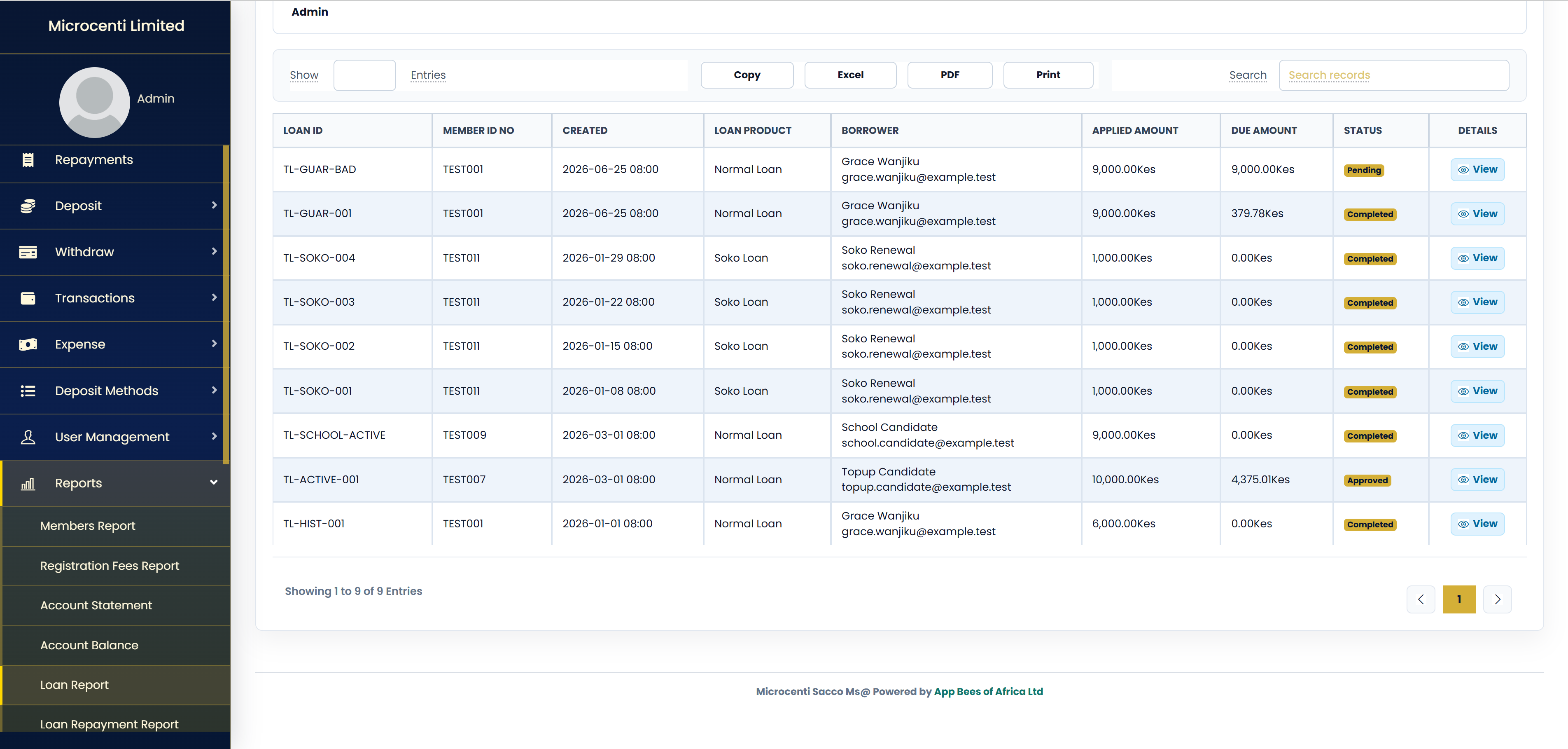Click eye icon for TL-SCHOOL-ACTIVE row

(x=1463, y=435)
